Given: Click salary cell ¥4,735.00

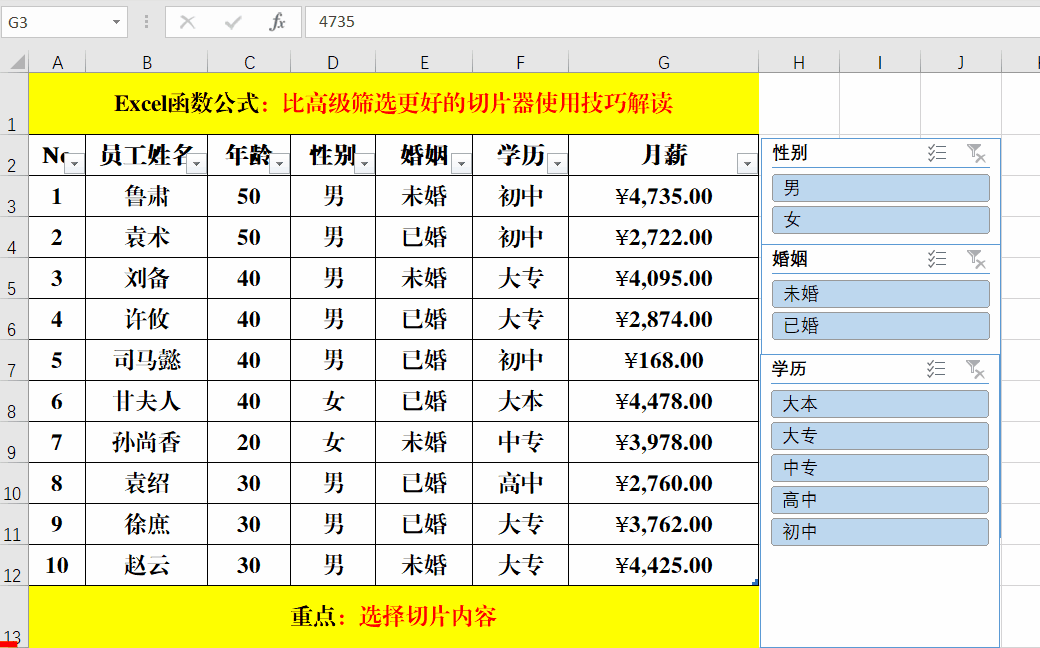Looking at the screenshot, I should [x=664, y=196].
